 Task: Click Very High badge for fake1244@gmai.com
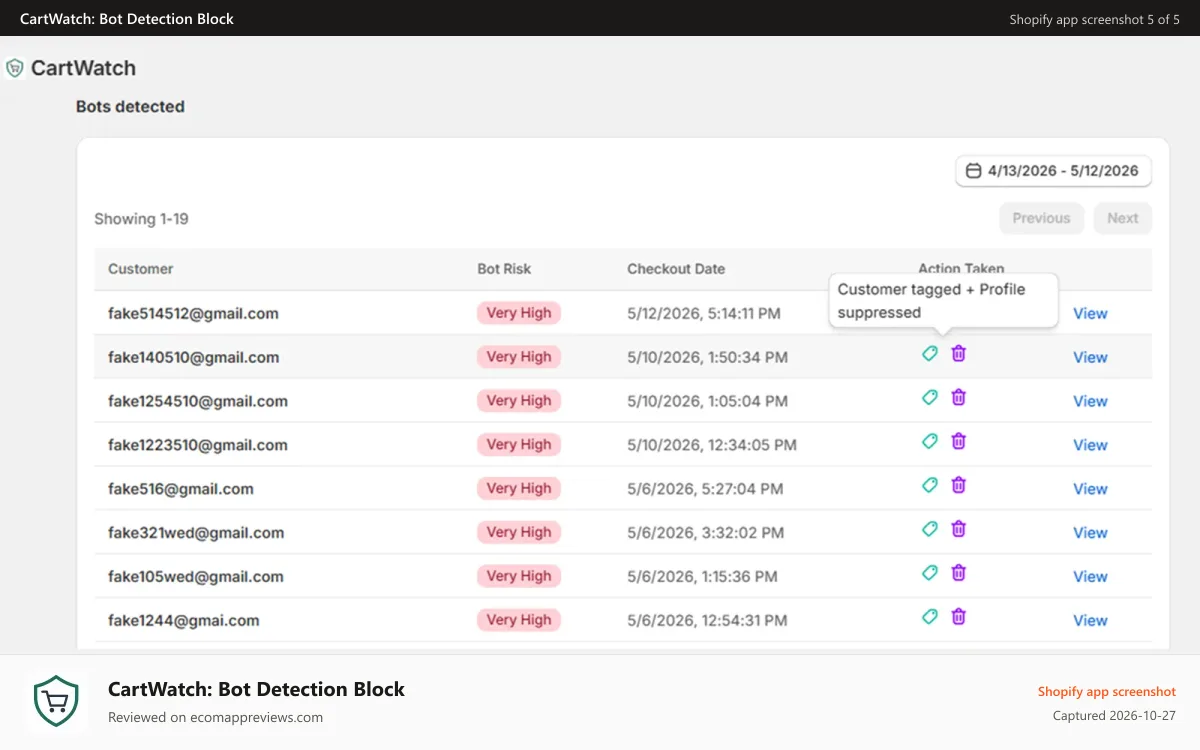[x=519, y=621]
